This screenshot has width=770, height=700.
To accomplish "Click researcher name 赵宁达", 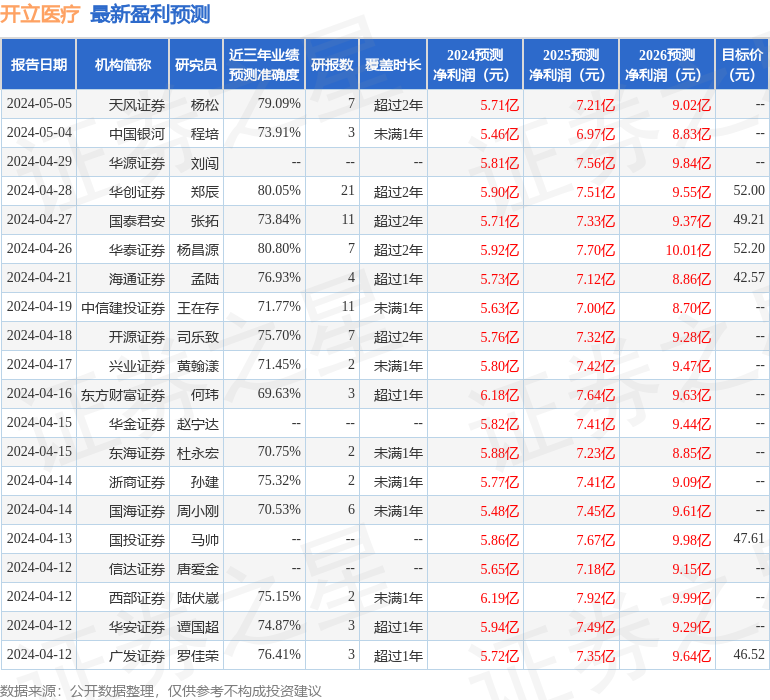I will click(198, 423).
